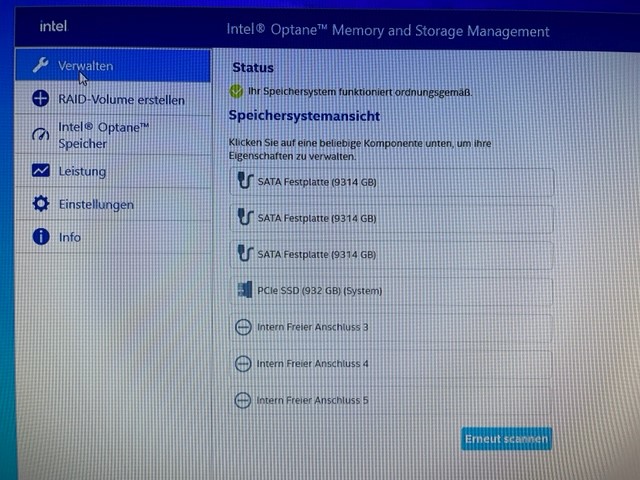Open the Verwalten section
Screen dimensions: 640x480
(x=113, y=65)
